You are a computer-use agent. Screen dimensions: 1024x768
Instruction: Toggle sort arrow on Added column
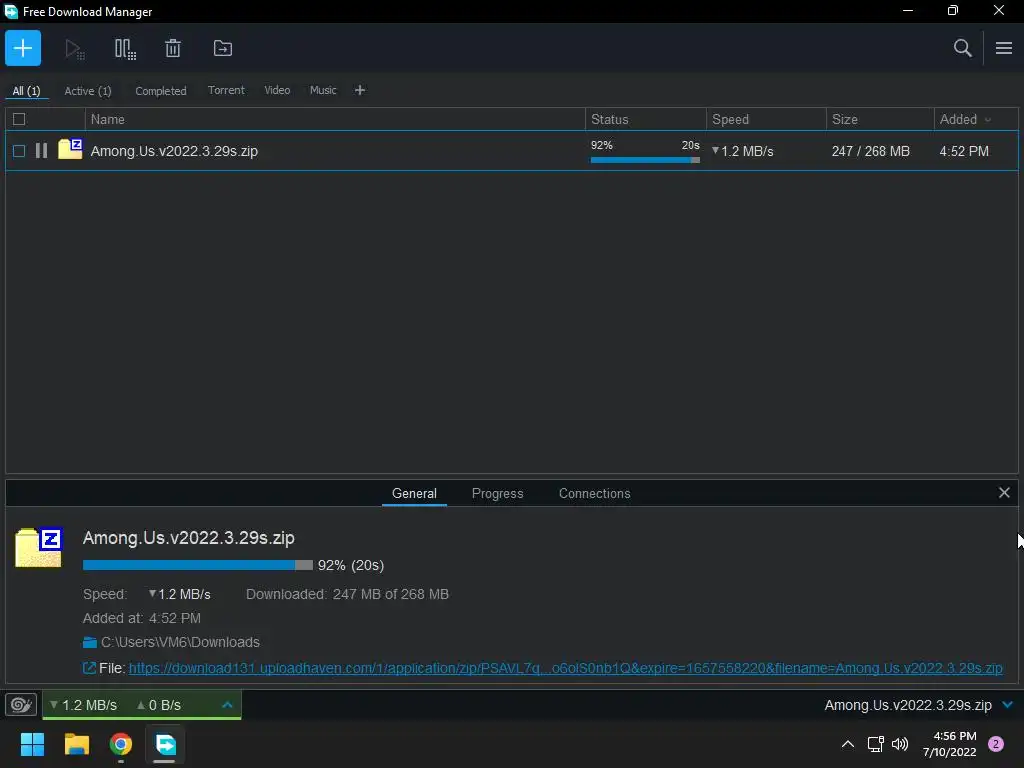pyautogui.click(x=988, y=120)
